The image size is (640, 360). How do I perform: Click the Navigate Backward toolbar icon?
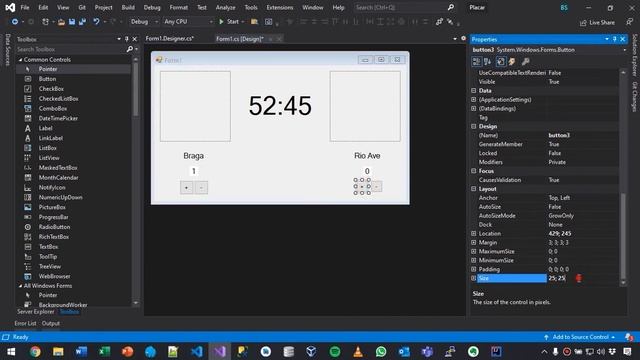14,22
